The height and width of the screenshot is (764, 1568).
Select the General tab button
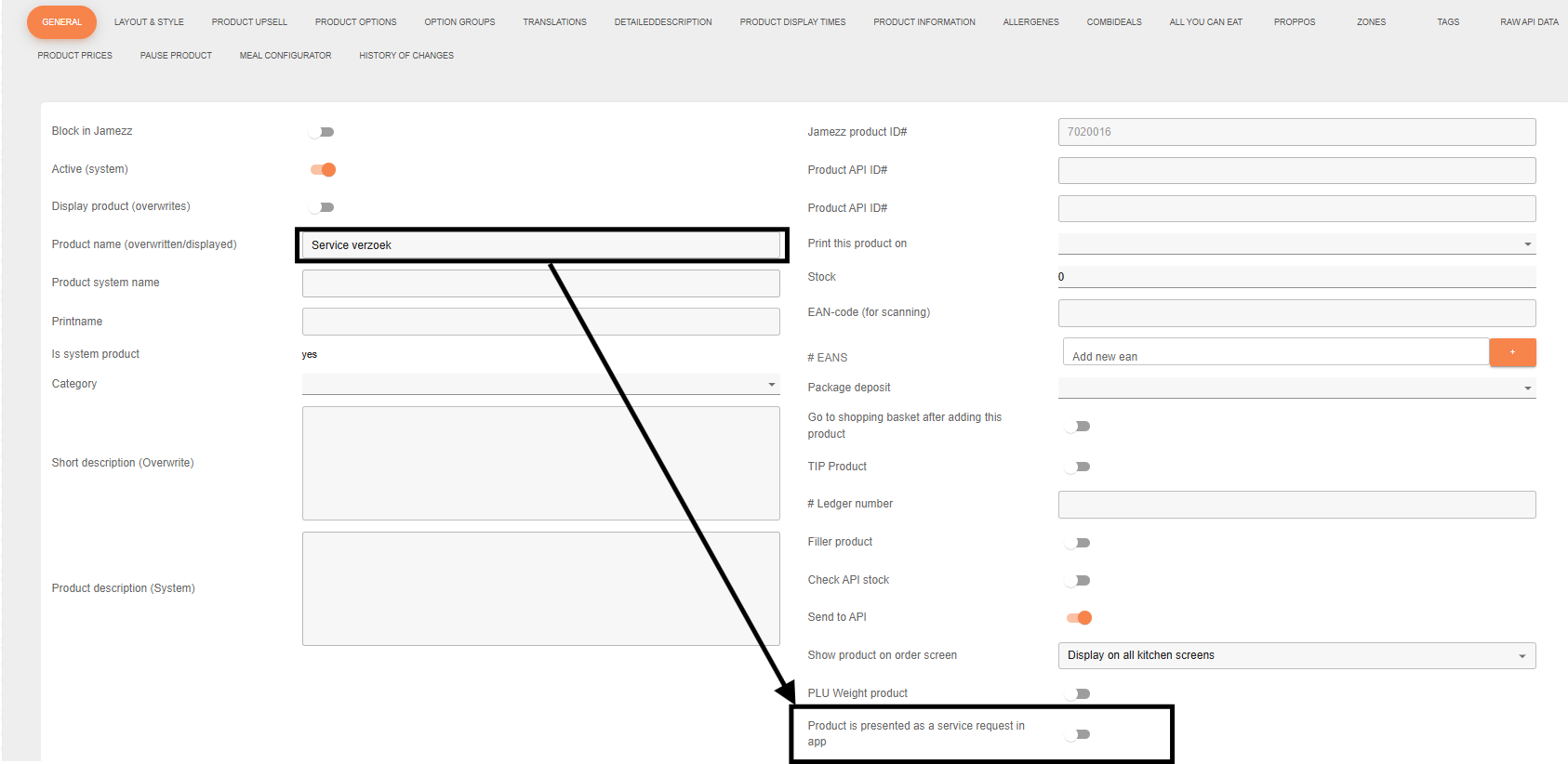tap(61, 22)
